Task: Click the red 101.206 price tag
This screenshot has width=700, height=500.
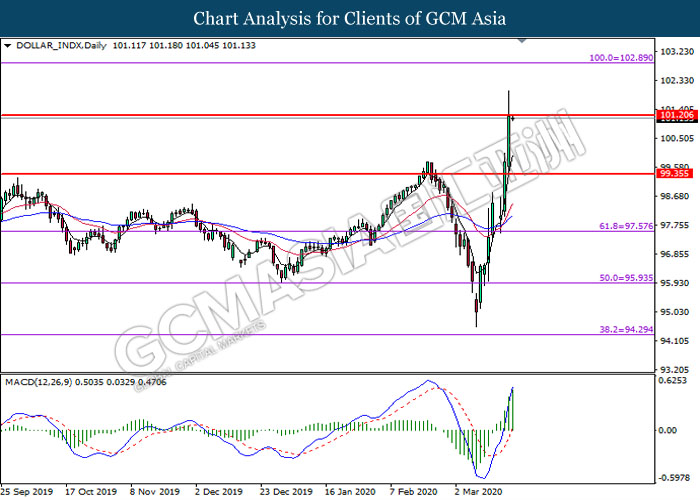Action: click(x=675, y=116)
